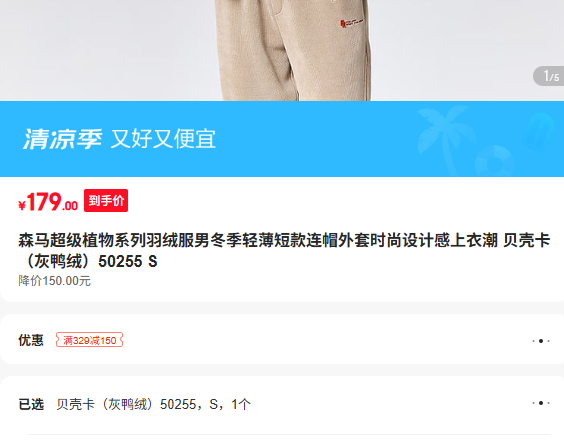Viewport: 564px width, 442px height.
Task: Tap the 满329减150 coupon tag
Action: coord(90,340)
